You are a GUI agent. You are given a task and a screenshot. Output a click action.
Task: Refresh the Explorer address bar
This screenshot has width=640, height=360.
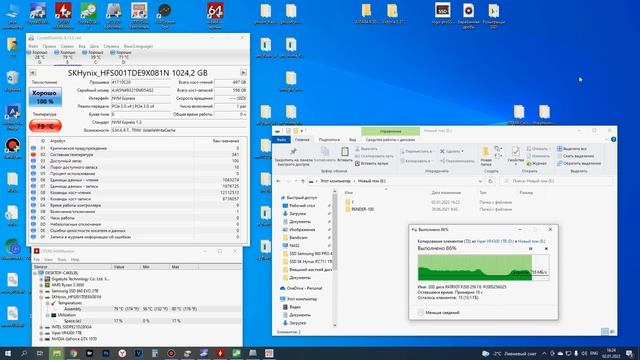pos(491,181)
